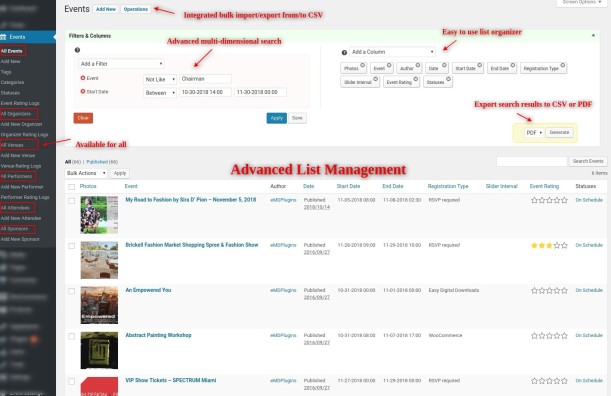Check the Abstract Painting Workshop event row

72,336
